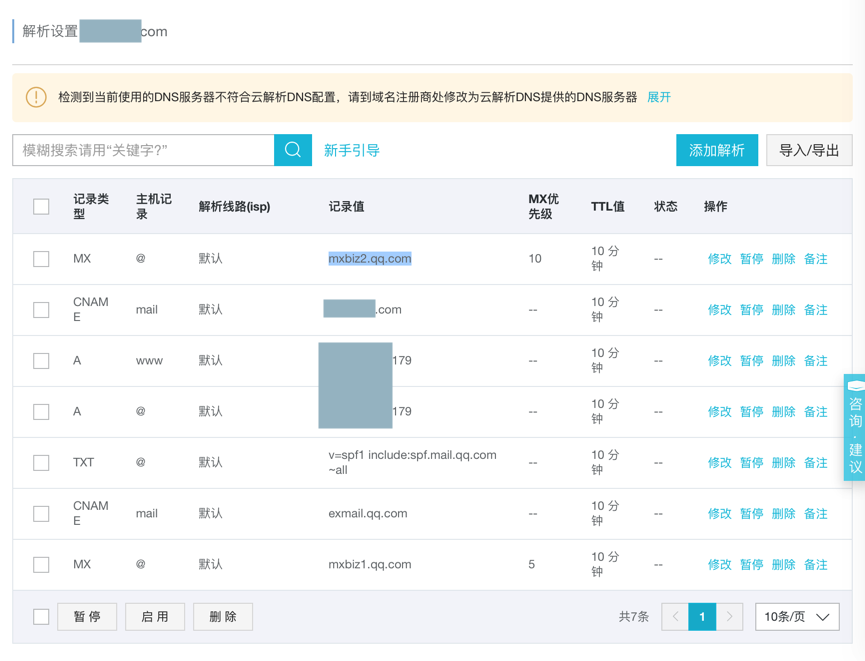This screenshot has width=865, height=661.
Task: Click 删除 for the www A record
Action: click(784, 361)
